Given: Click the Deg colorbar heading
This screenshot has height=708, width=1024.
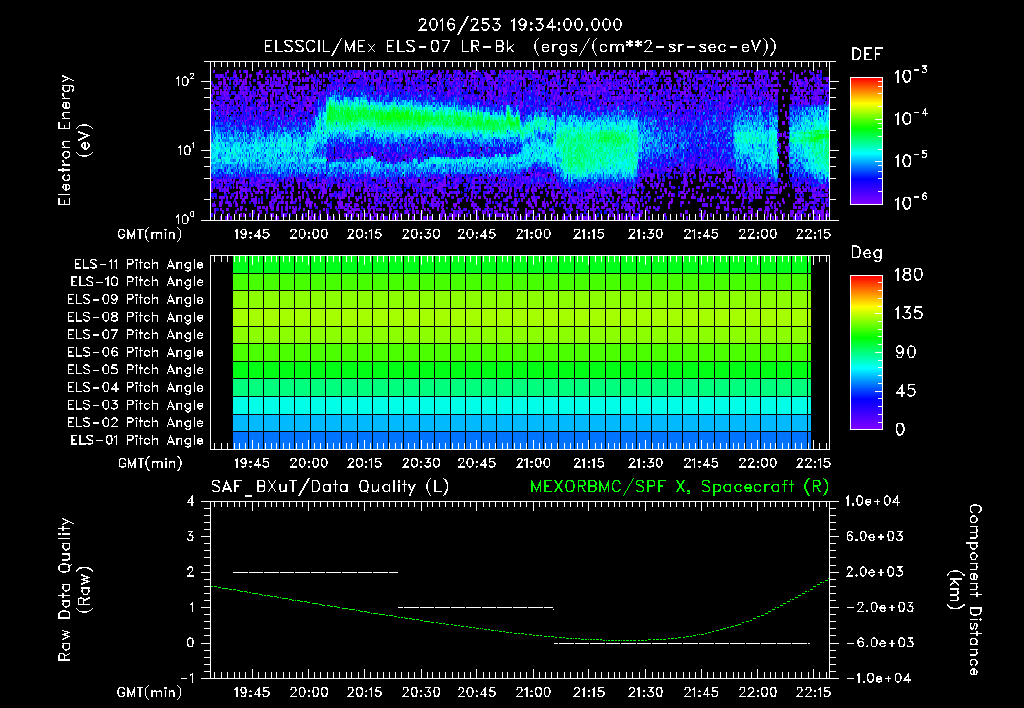Looking at the screenshot, I should coord(867,253).
